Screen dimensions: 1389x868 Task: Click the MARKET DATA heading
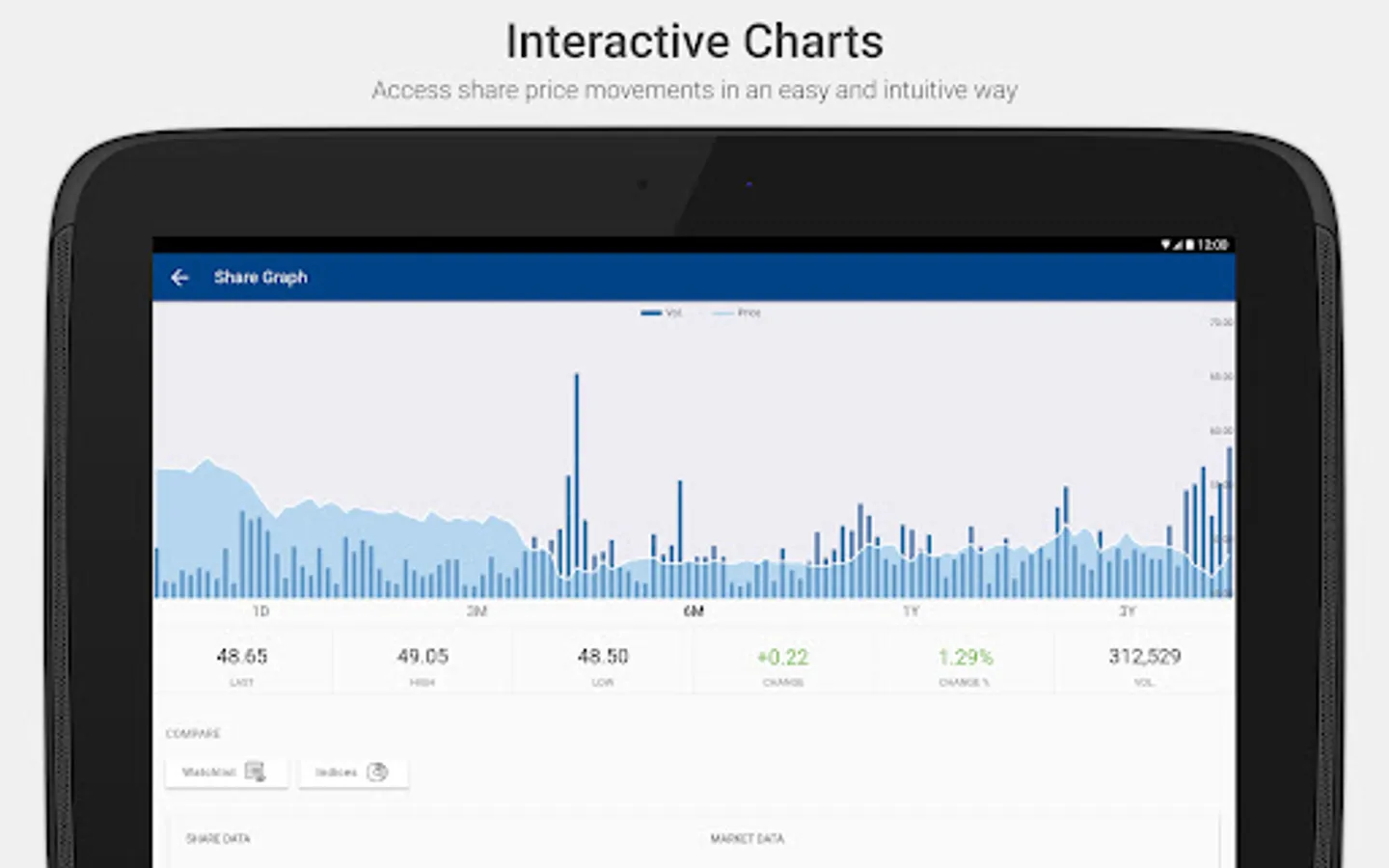(748, 839)
